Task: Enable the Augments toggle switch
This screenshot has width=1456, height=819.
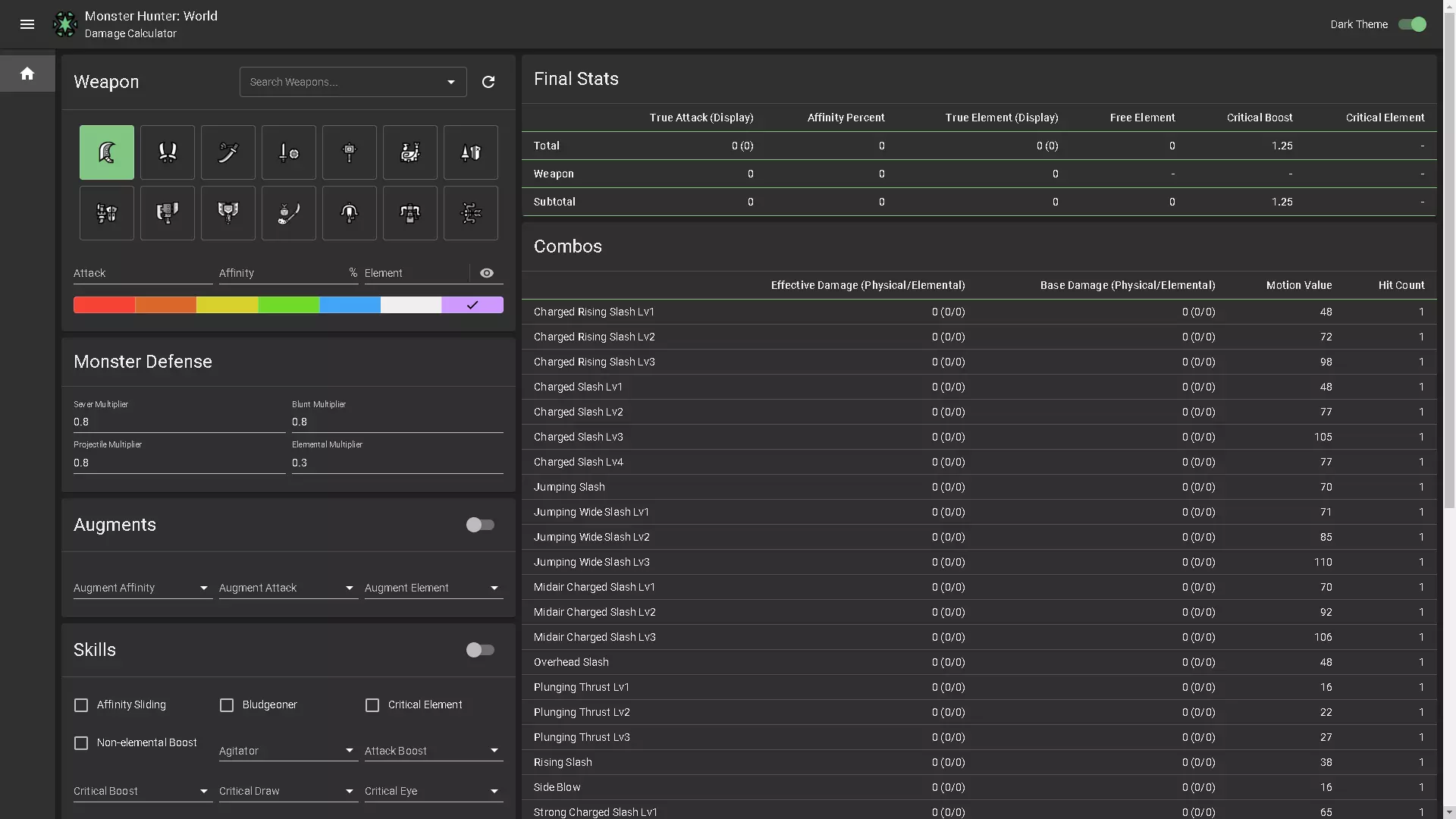Action: point(479,525)
